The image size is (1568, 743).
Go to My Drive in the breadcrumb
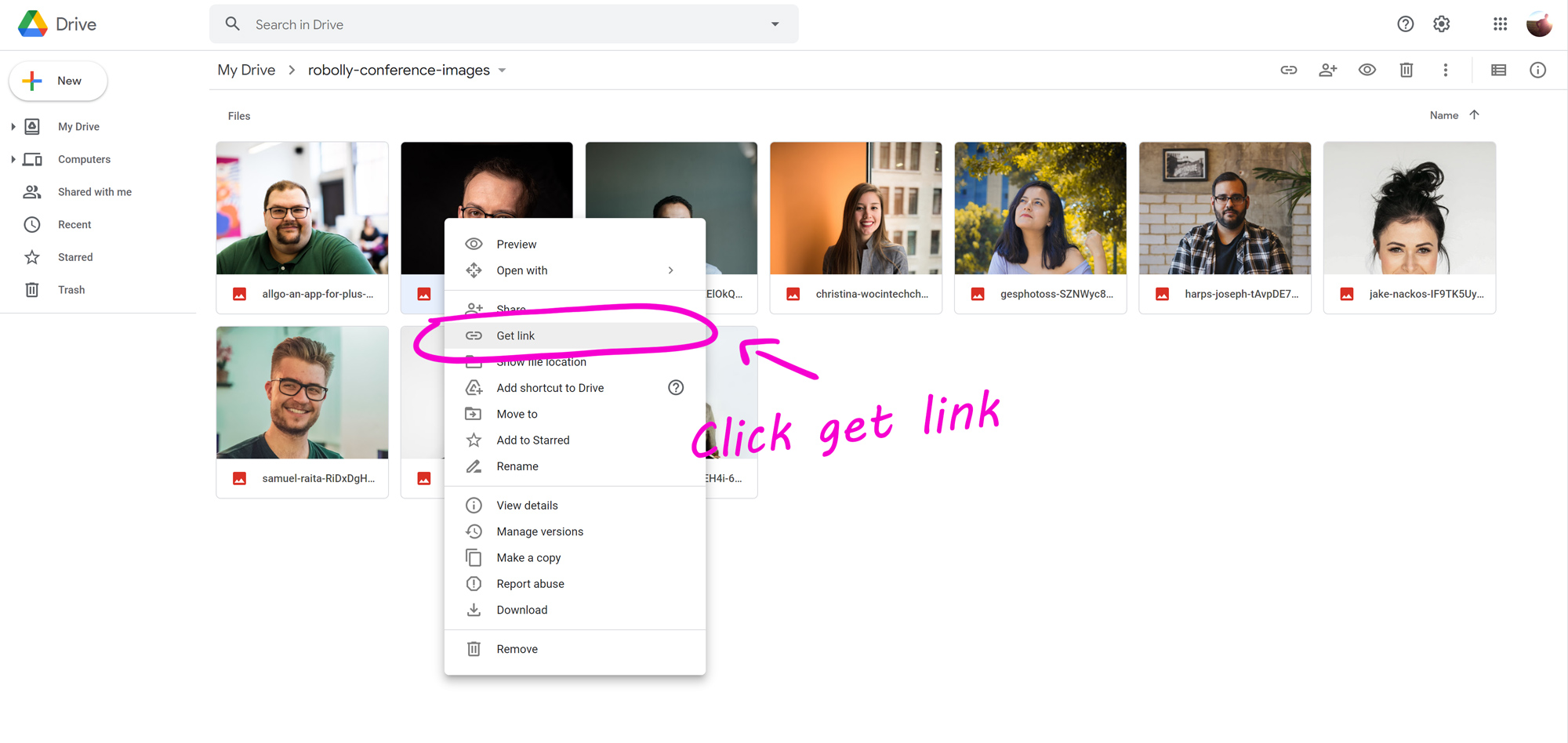[246, 71]
